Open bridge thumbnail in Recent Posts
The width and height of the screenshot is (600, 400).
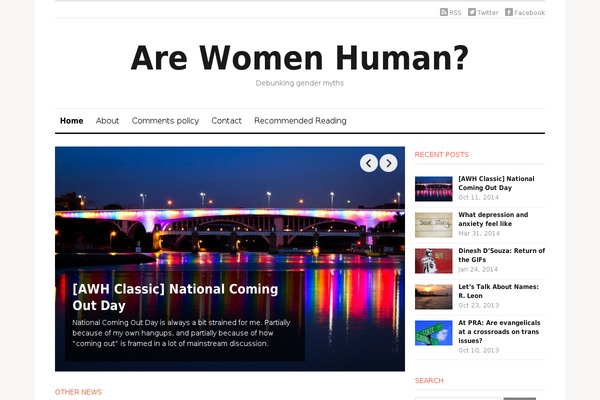tap(434, 189)
